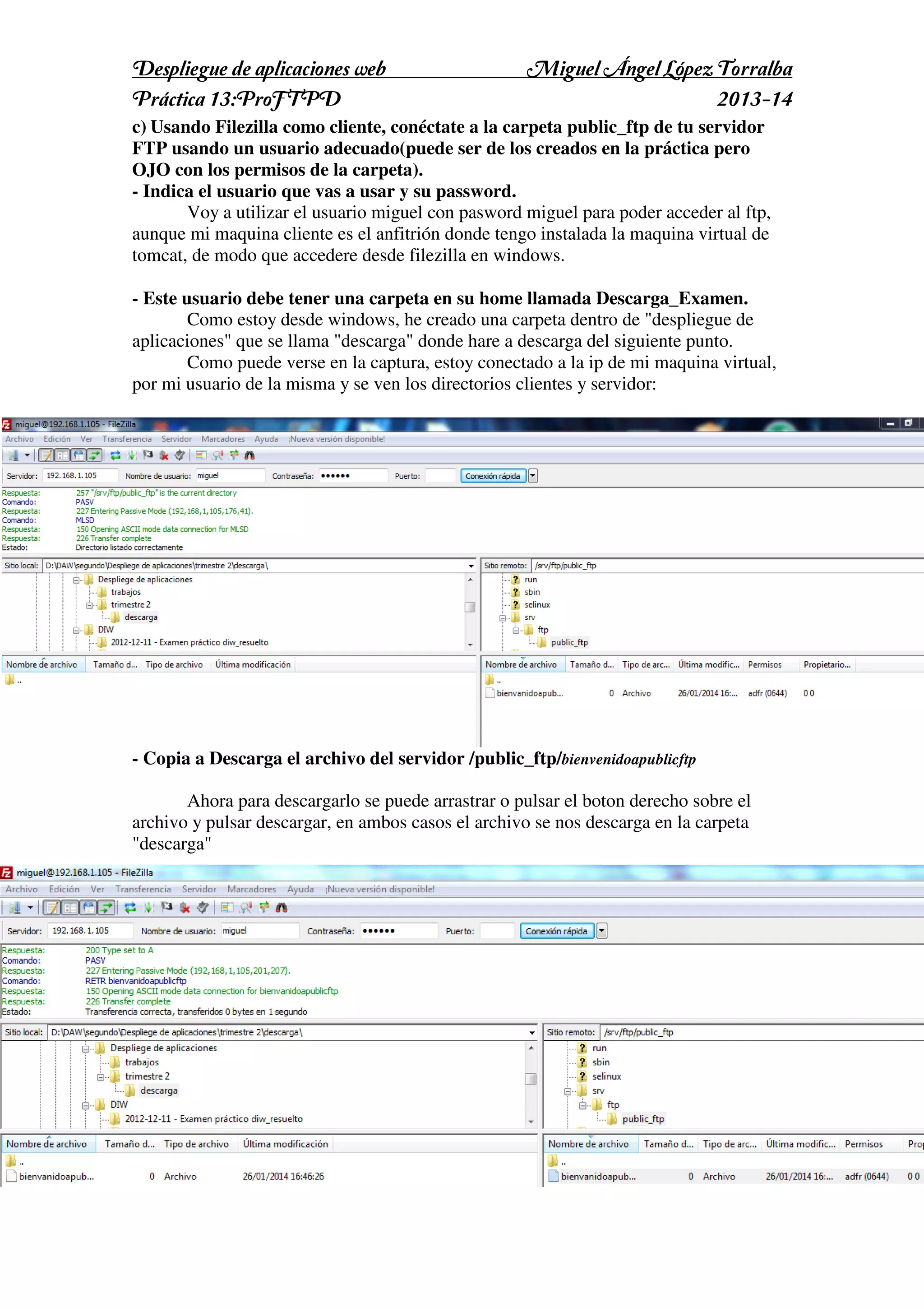The height and width of the screenshot is (1308, 924).
Task: Cancel current operation in lower FileZilla toolbar
Action: (x=167, y=907)
